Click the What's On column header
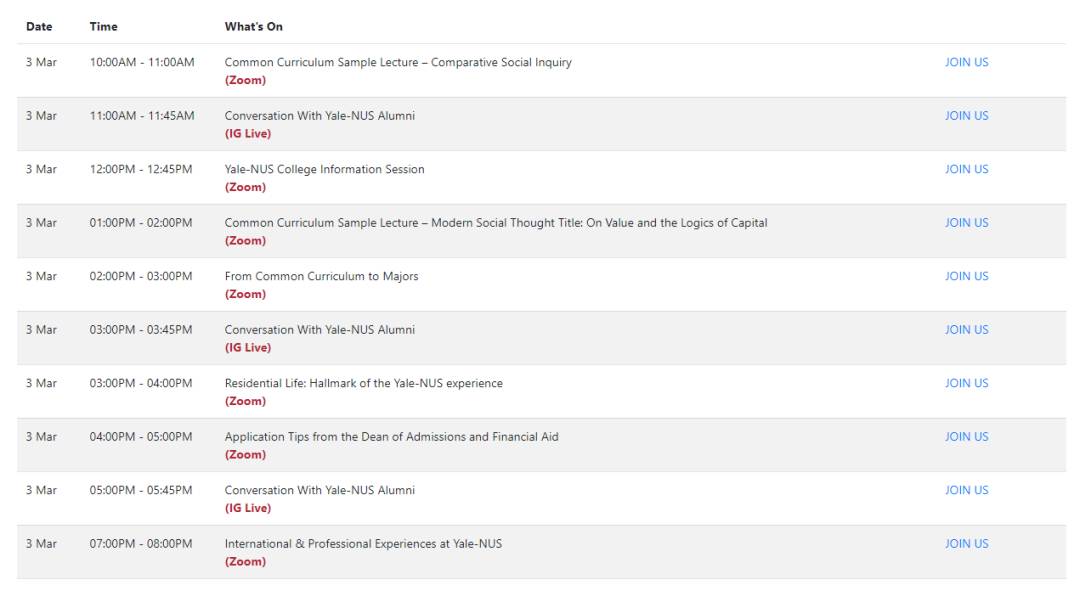Screen dimensions: 1080x591 click(x=253, y=26)
